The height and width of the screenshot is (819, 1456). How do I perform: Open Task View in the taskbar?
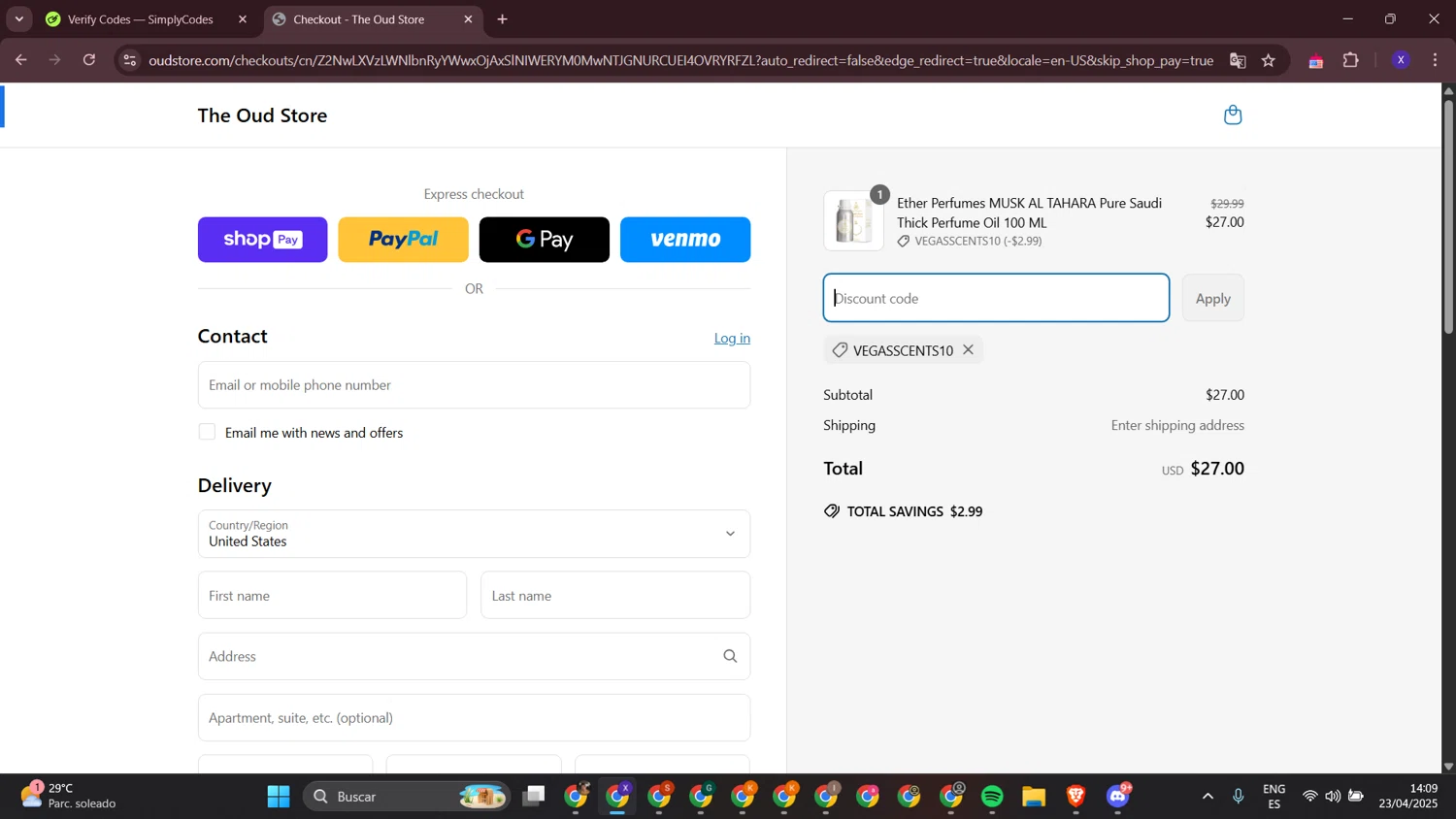534,797
